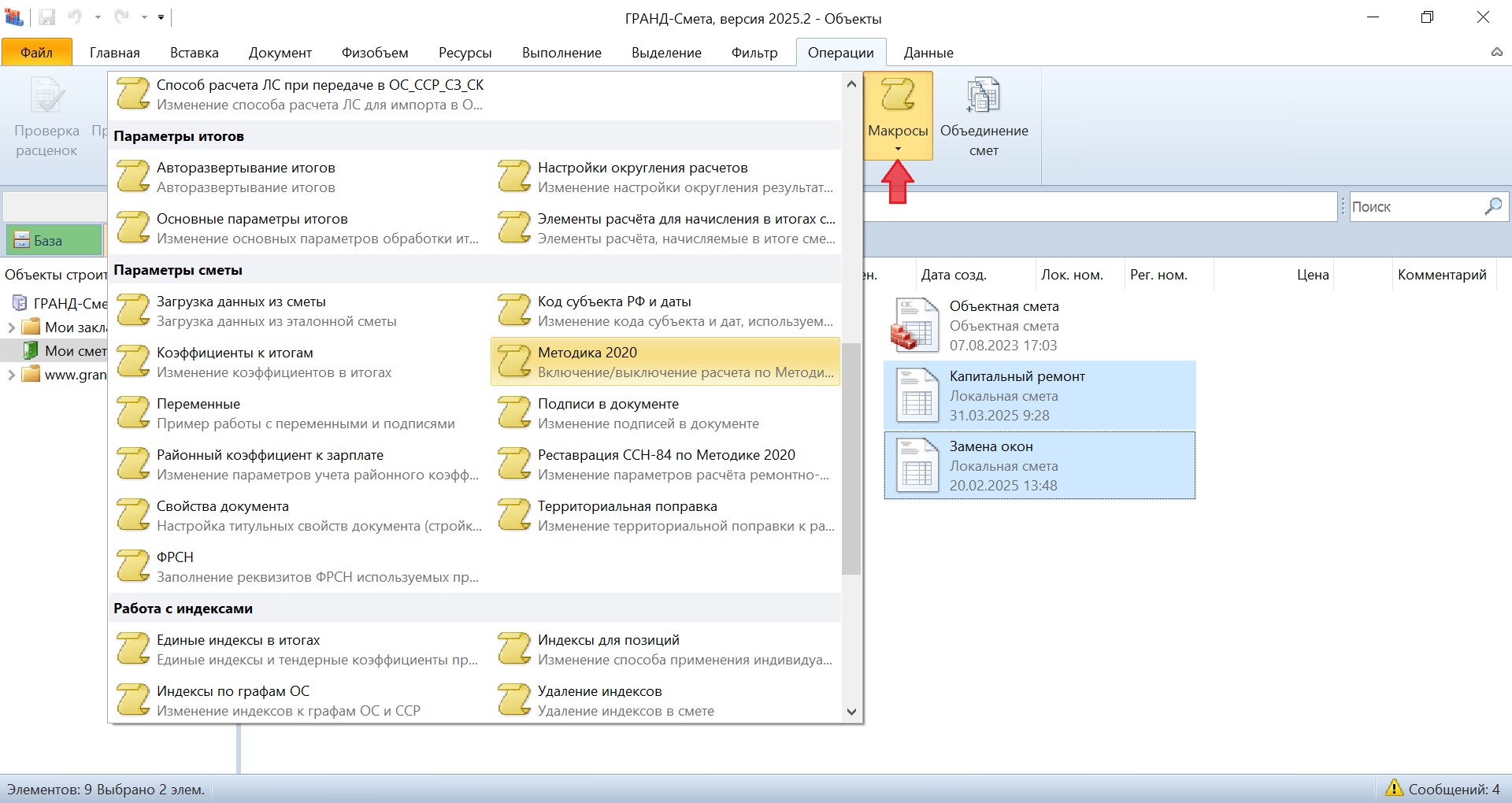Select the Объектная смета file

click(x=1039, y=325)
